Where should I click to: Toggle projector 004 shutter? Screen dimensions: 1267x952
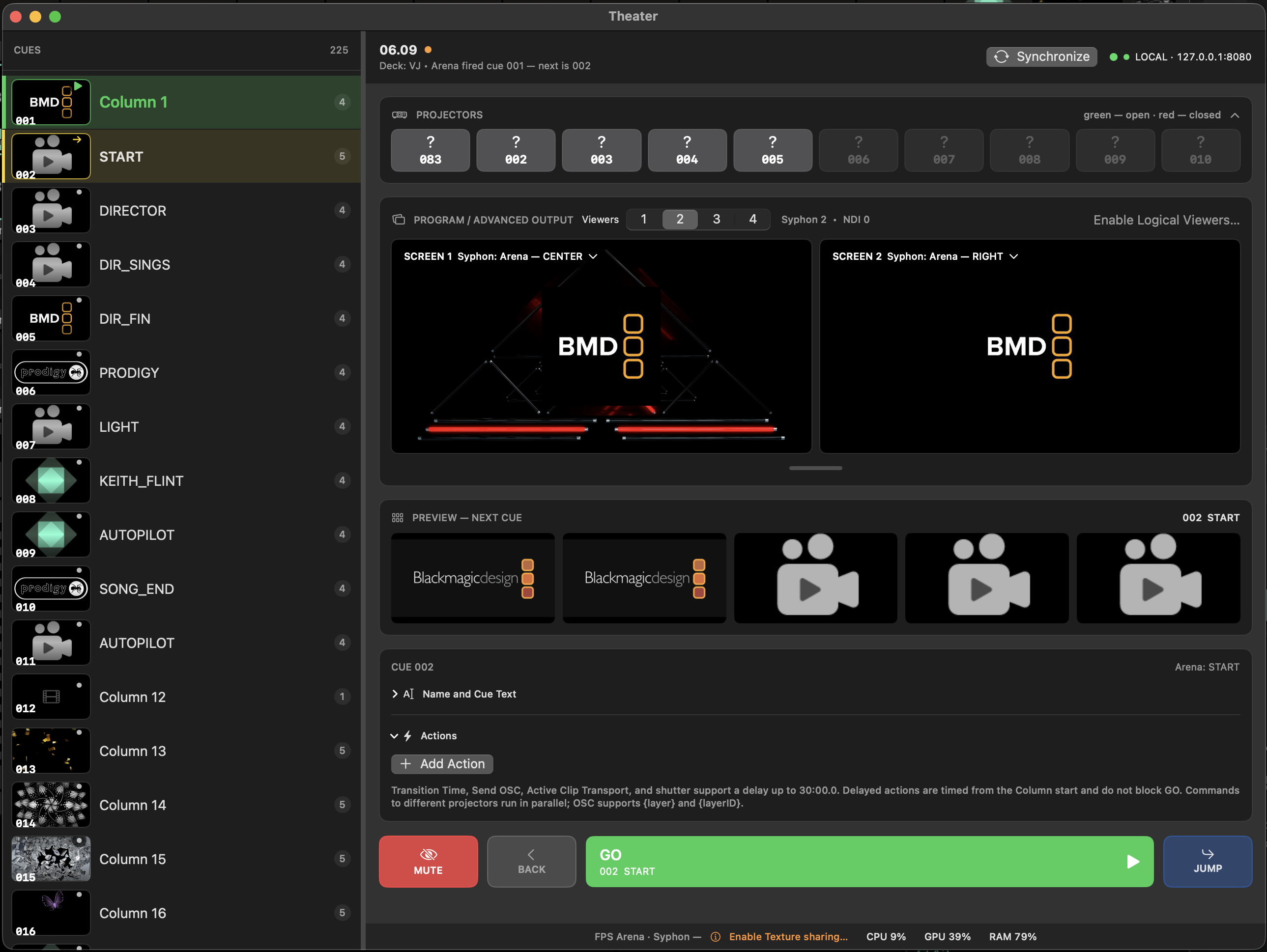(687, 150)
